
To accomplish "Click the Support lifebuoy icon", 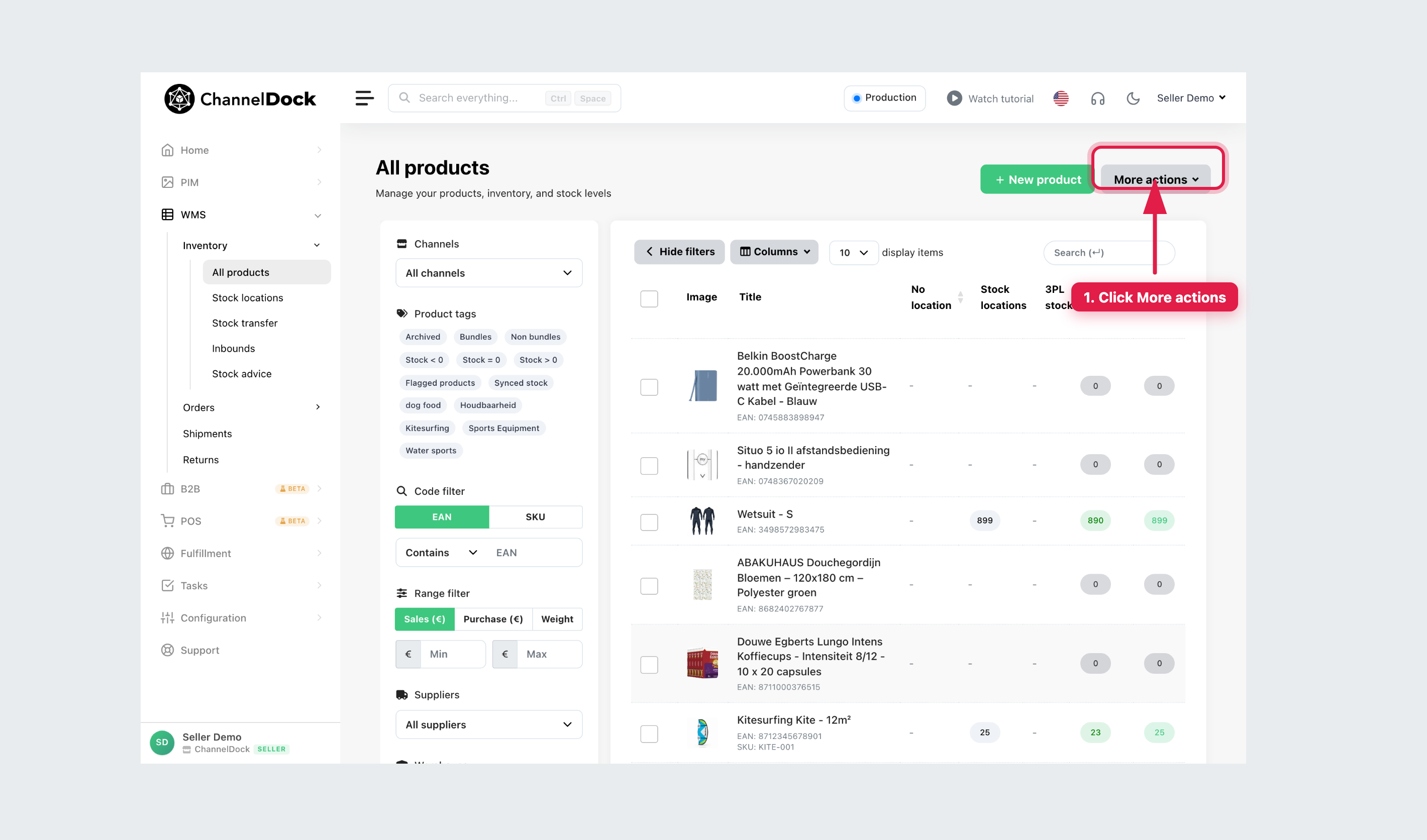I will coord(168,650).
